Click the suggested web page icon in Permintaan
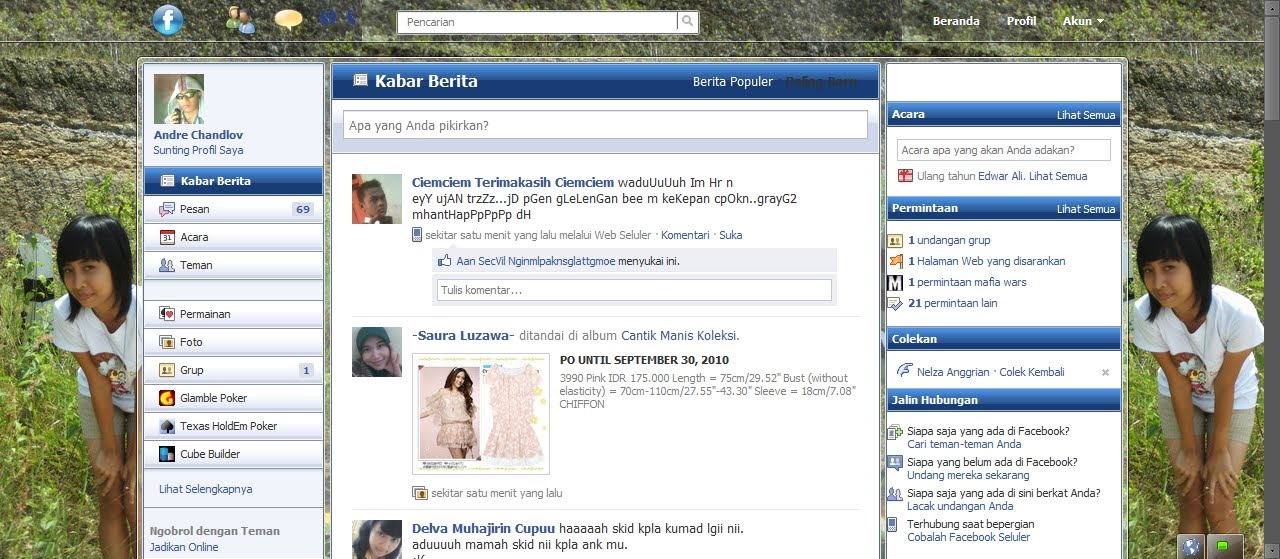This screenshot has width=1280, height=559. (895, 261)
